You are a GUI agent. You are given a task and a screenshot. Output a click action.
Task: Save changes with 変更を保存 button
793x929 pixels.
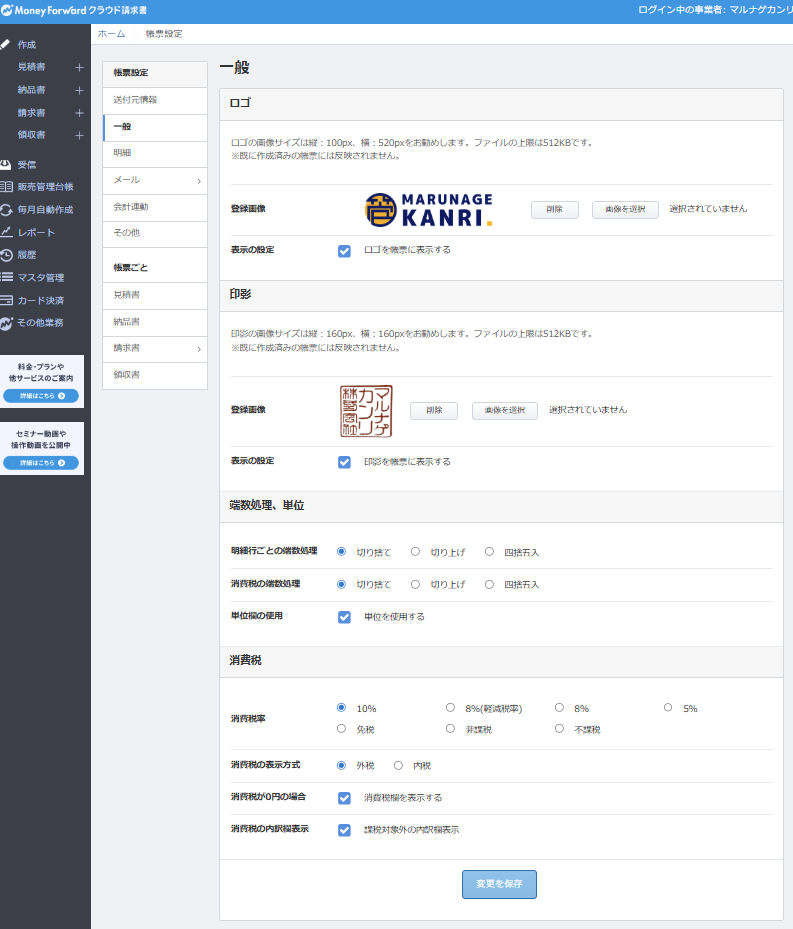[499, 884]
